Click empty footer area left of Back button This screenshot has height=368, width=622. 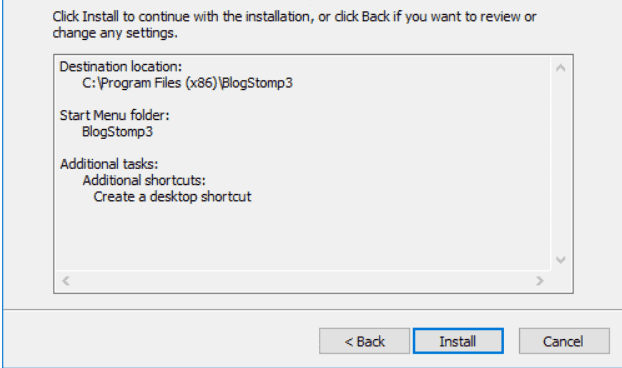[159, 341]
